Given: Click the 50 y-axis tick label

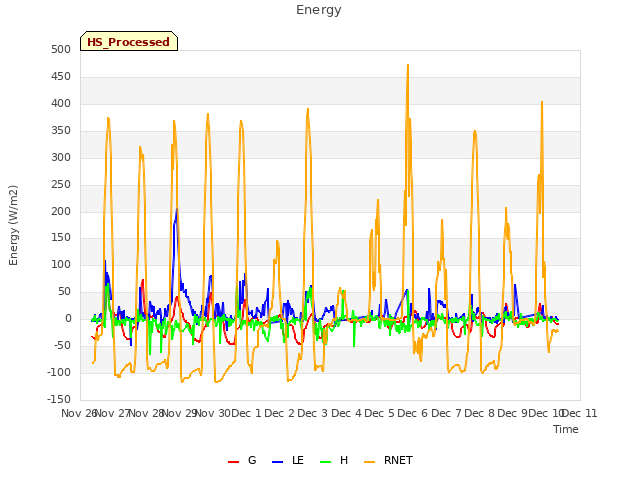Looking at the screenshot, I should tap(64, 291).
